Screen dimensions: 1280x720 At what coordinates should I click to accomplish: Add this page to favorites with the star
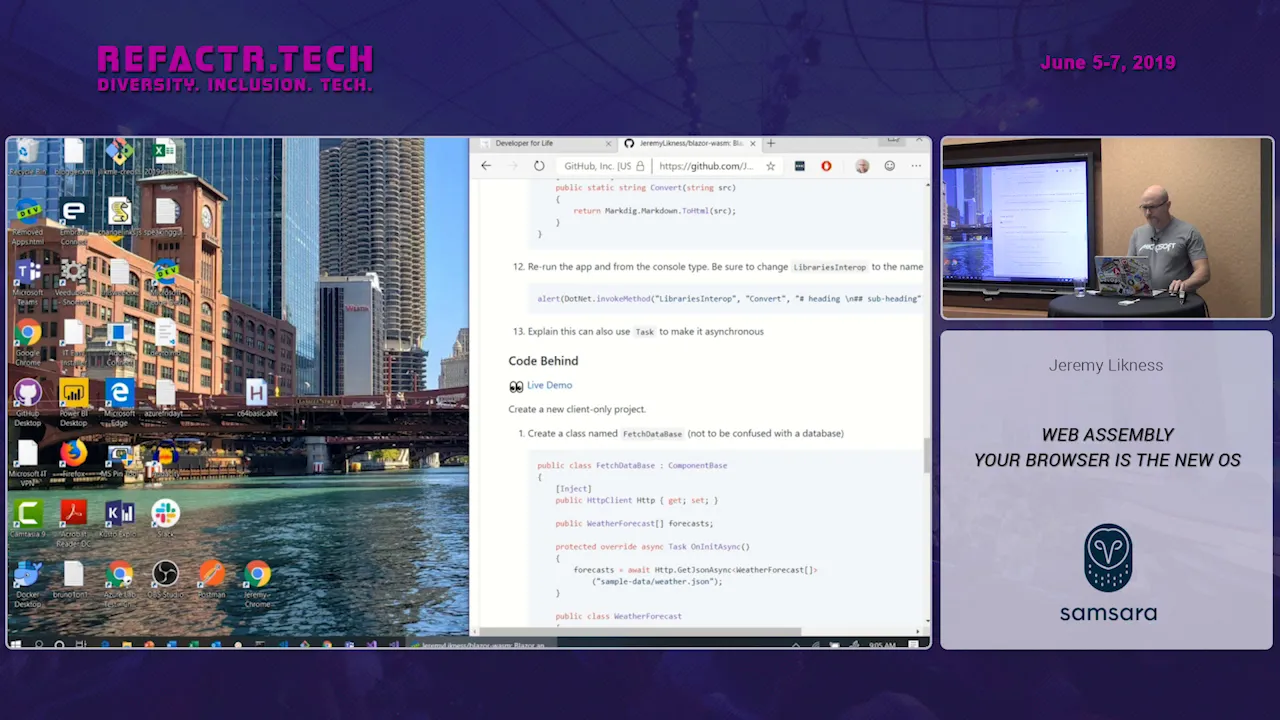(770, 166)
